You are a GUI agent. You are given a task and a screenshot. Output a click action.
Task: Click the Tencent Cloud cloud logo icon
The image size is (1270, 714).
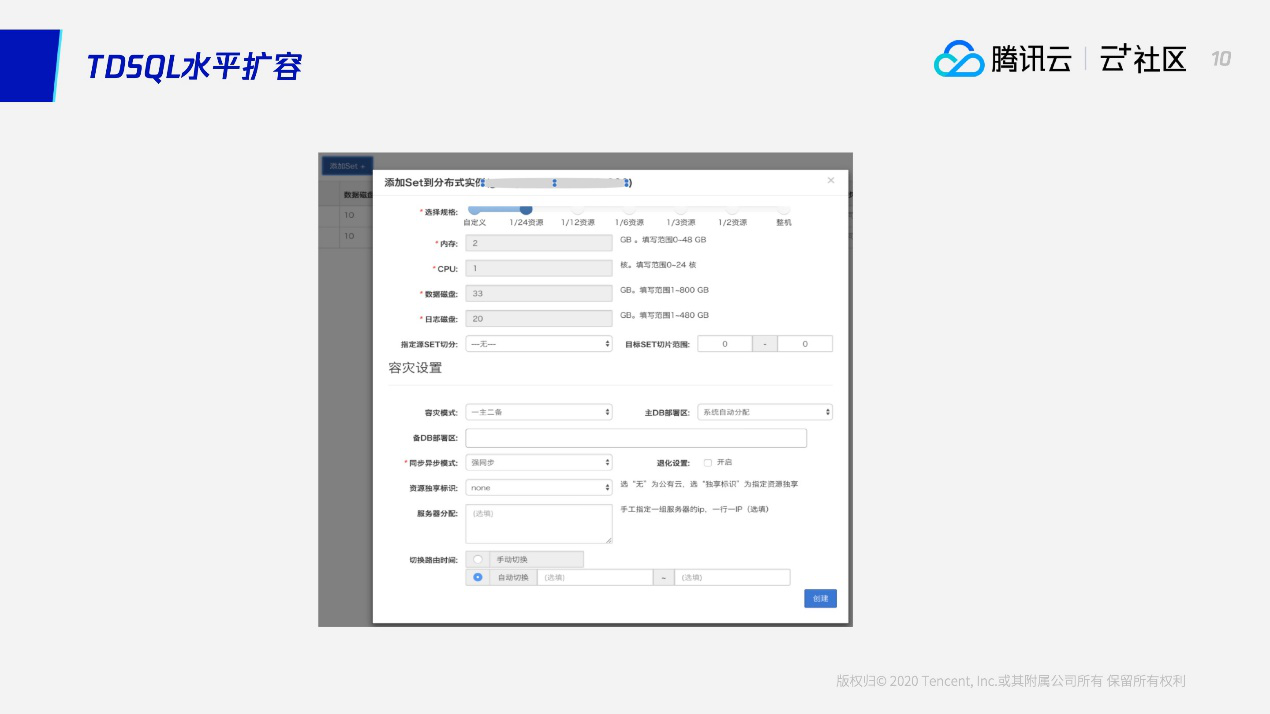click(x=959, y=59)
